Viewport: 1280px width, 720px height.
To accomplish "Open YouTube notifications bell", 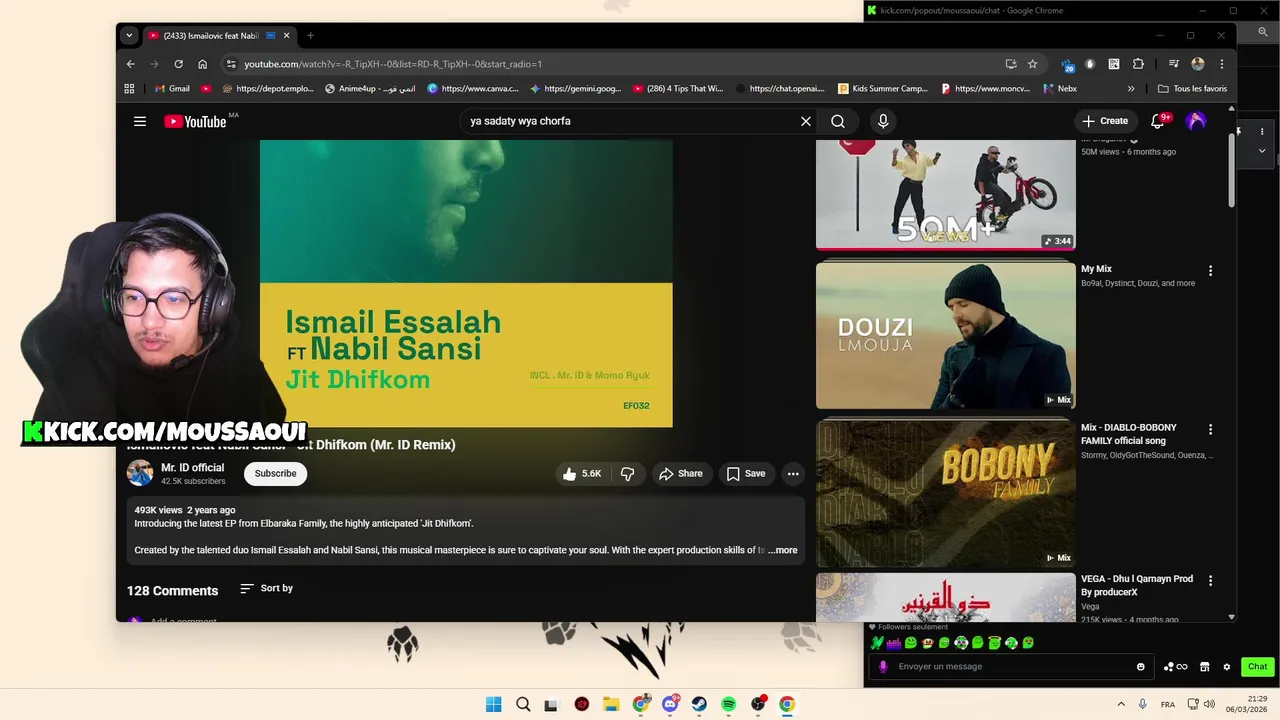I will [1158, 121].
